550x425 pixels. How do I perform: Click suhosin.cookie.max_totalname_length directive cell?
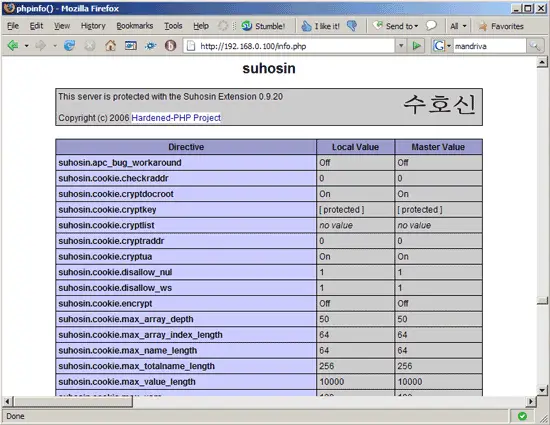pyautogui.click(x=186, y=366)
